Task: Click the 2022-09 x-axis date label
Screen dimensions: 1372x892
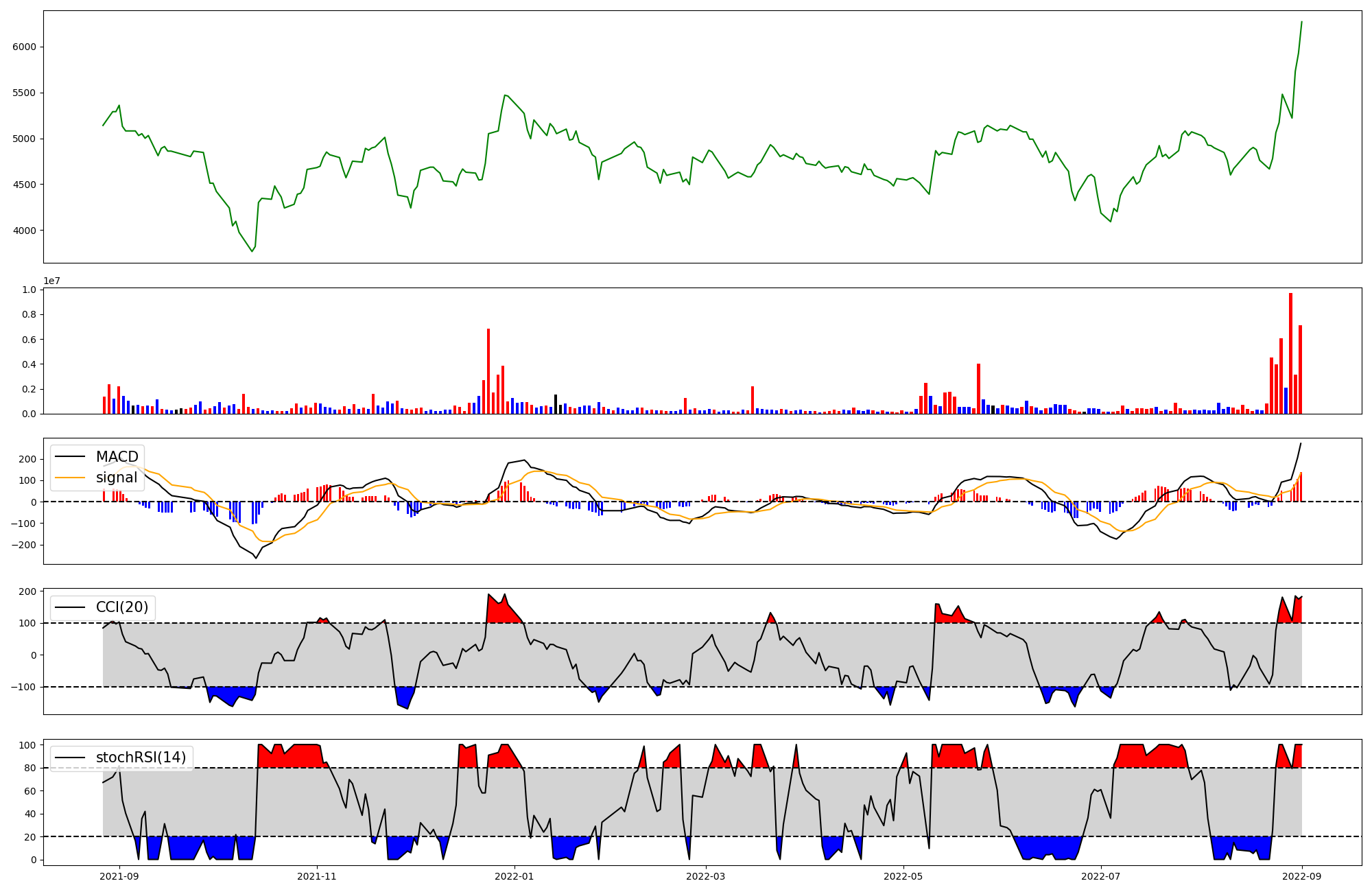Action: [1301, 876]
